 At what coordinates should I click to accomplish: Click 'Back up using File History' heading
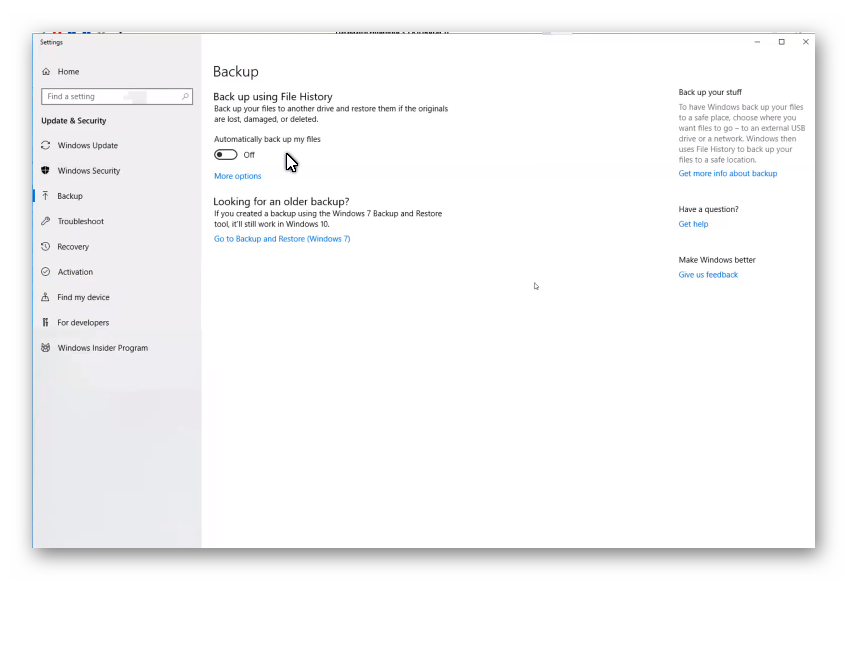(x=273, y=97)
